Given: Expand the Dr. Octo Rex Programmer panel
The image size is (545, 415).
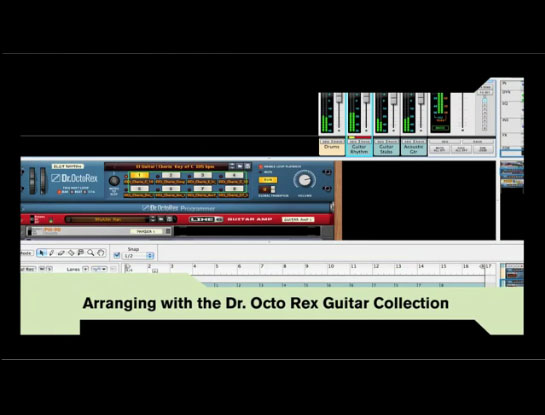Looking at the screenshot, I should 177,208.
